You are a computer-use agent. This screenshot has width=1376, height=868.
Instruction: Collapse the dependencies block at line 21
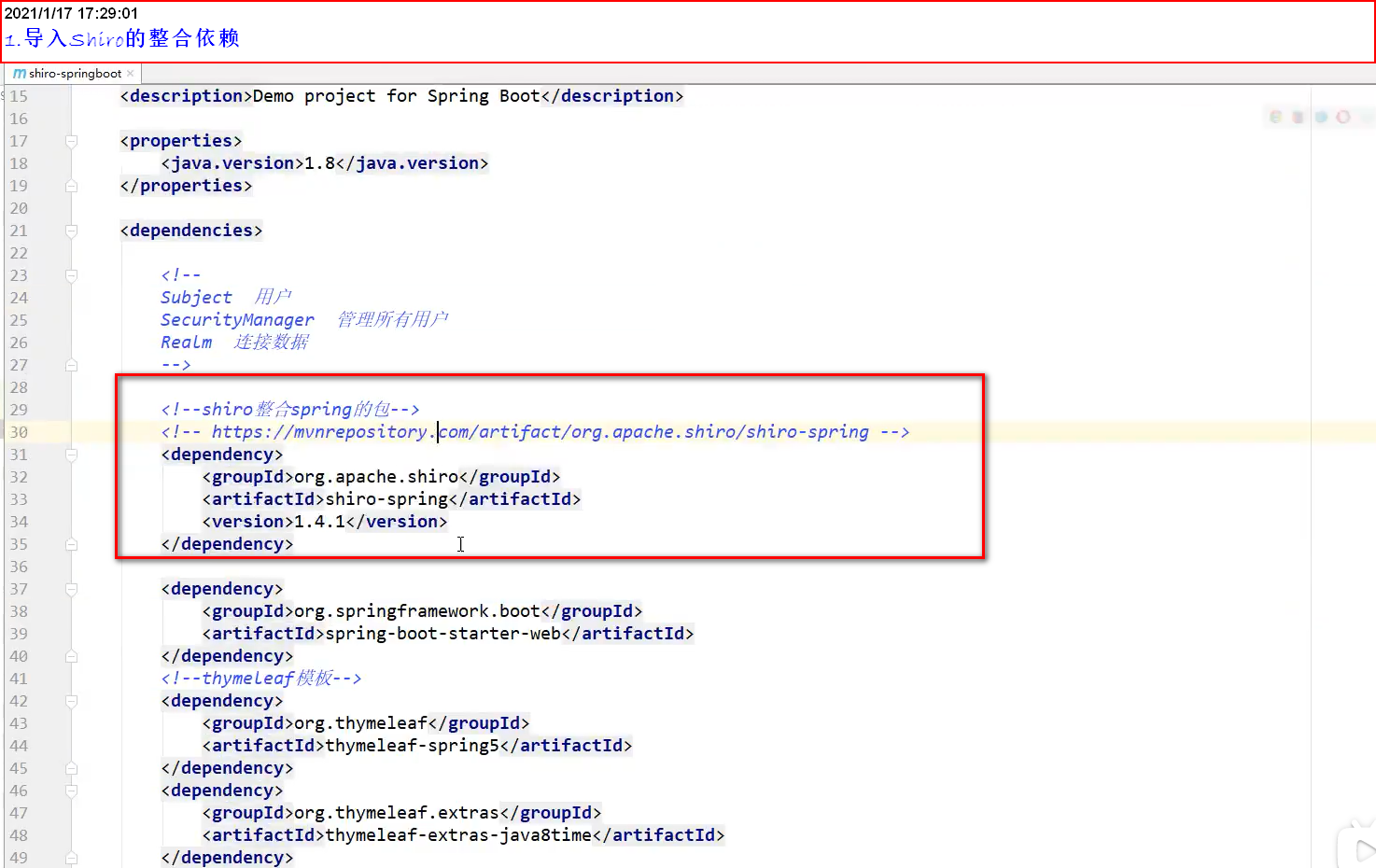coord(71,231)
